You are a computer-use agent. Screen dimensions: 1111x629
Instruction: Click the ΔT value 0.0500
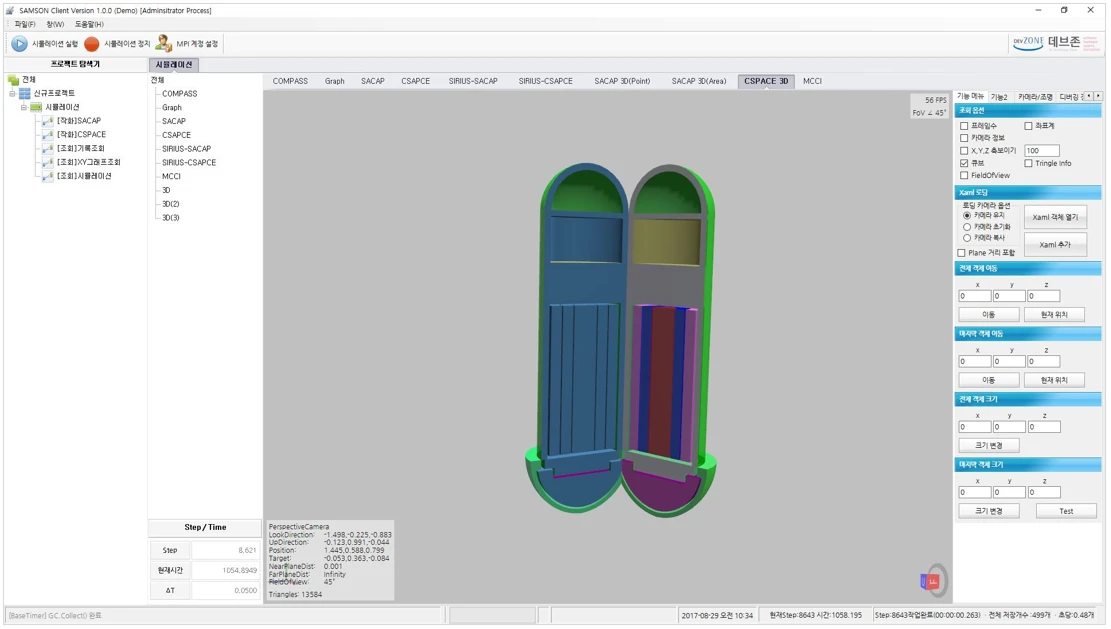tap(225, 590)
